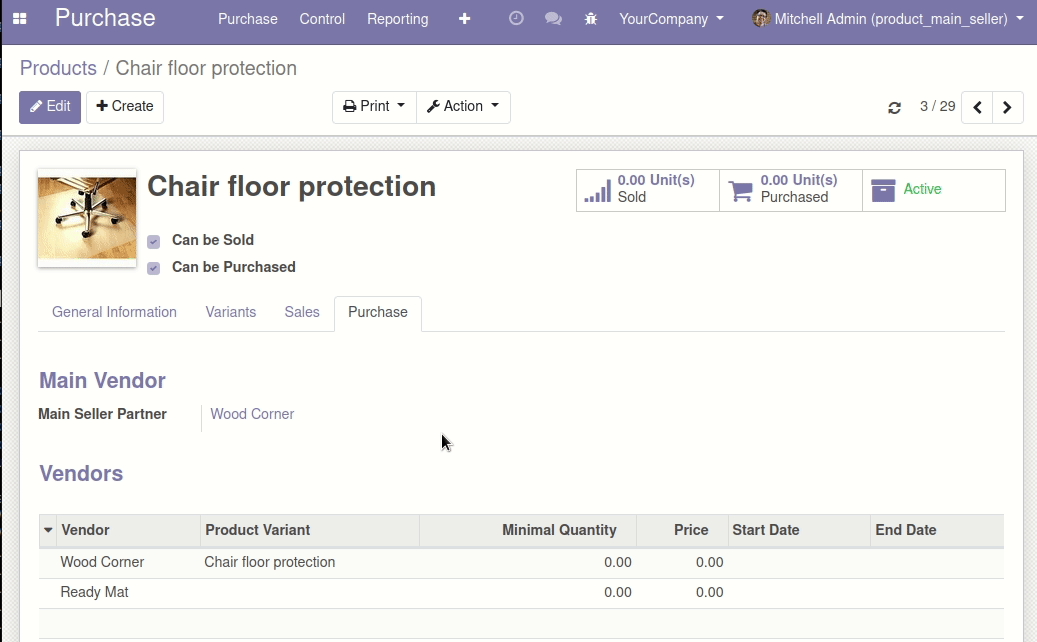Click the Active archive box icon
Screen dimensions: 1037x642
tap(883, 190)
